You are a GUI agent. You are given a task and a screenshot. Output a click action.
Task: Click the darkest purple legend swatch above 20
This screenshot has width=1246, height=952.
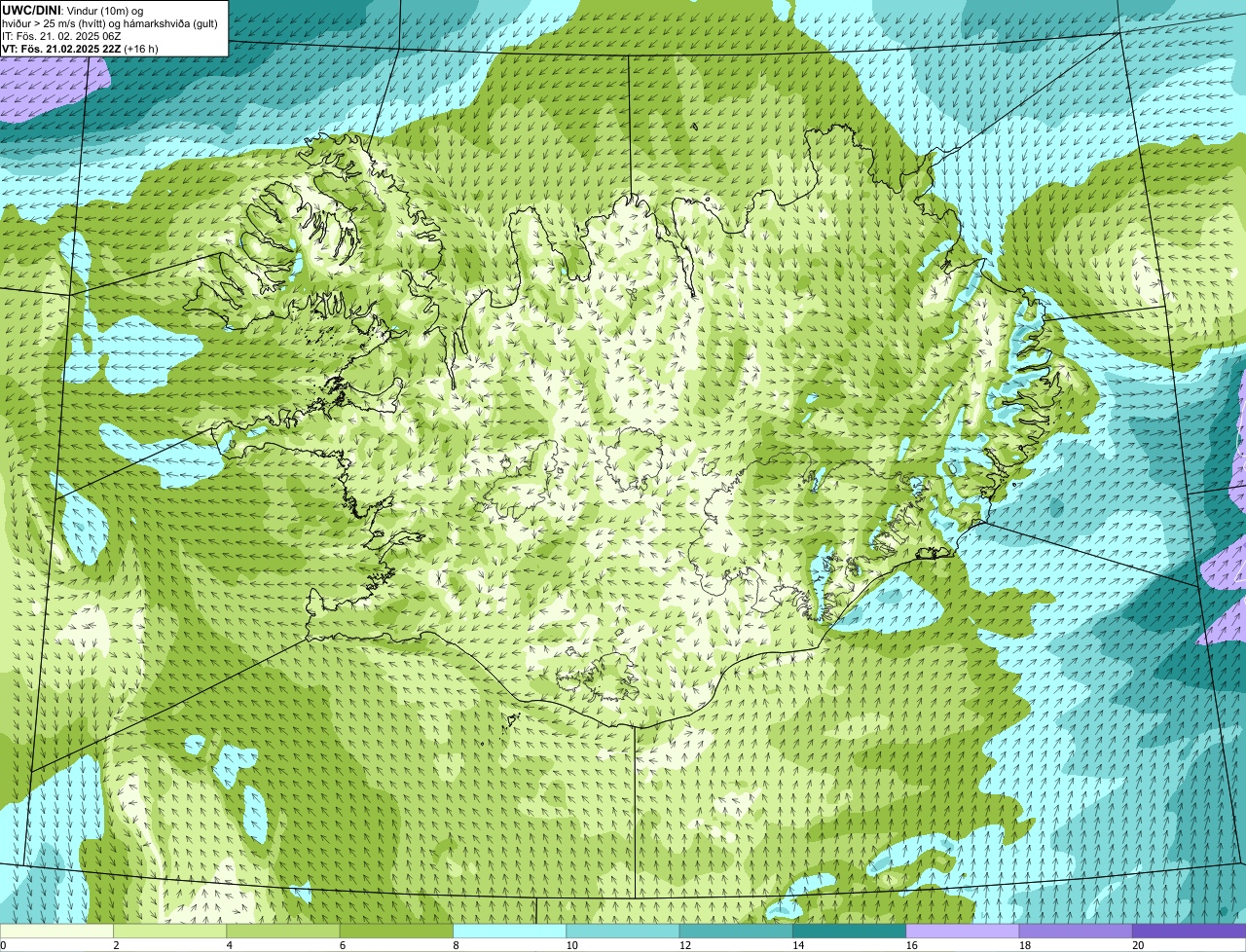(x=1190, y=931)
